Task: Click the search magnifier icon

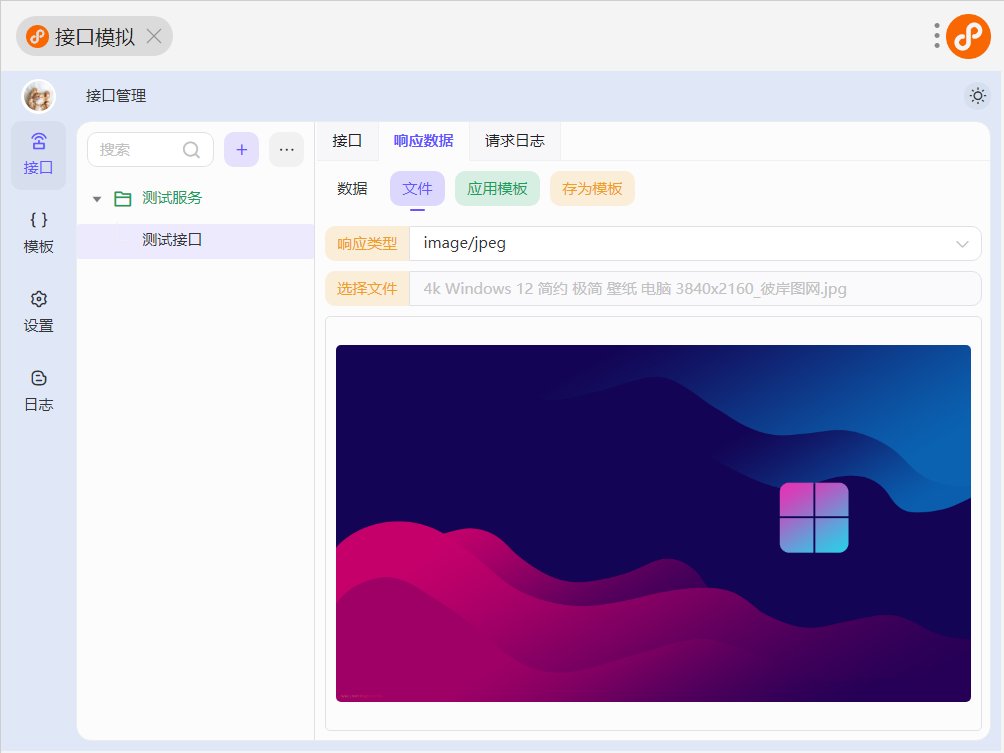Action: pos(191,150)
